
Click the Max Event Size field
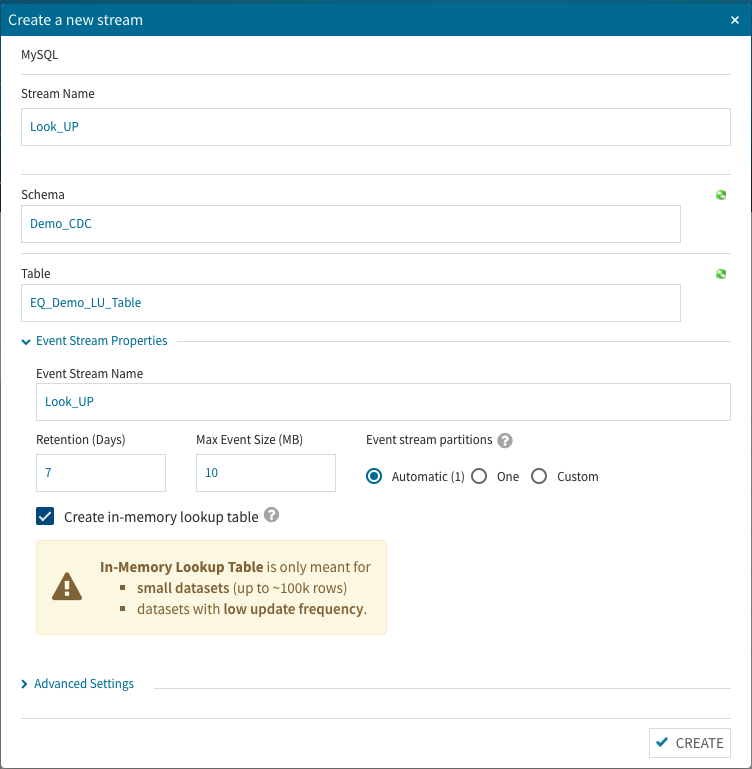266,473
